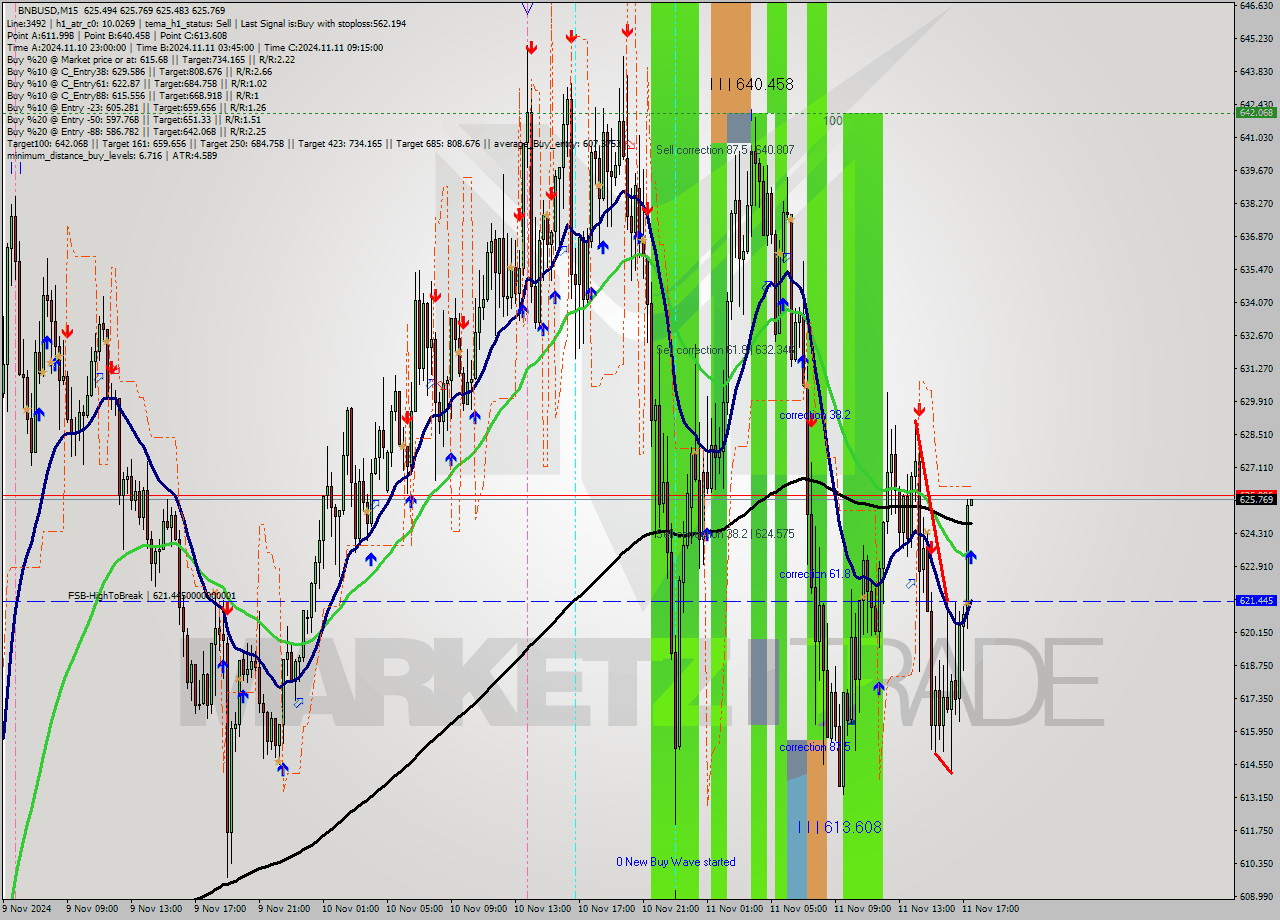The width and height of the screenshot is (1280, 920).
Task: Select the 'Buy %20 @ Entry -50: 597.768' line
Action: tap(134, 119)
